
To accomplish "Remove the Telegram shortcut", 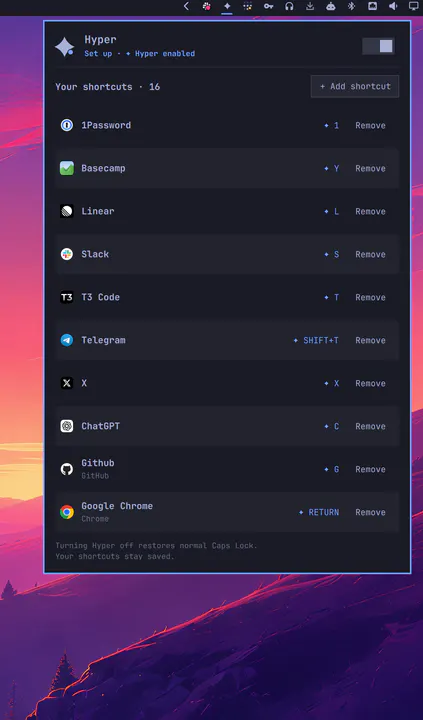I will (x=370, y=340).
